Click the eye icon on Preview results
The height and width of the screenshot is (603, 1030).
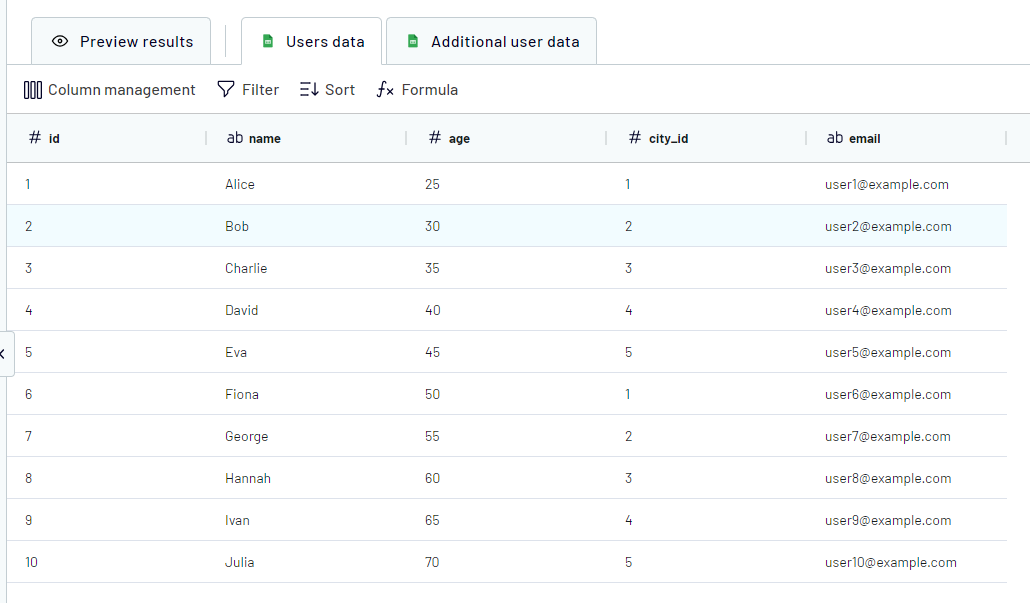(x=60, y=42)
